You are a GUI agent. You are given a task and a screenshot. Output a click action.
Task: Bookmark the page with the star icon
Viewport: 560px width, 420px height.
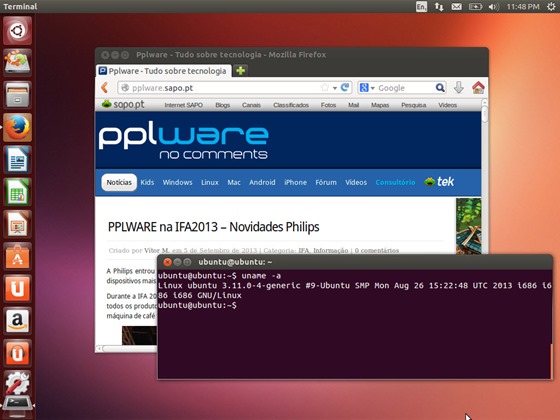coord(325,88)
